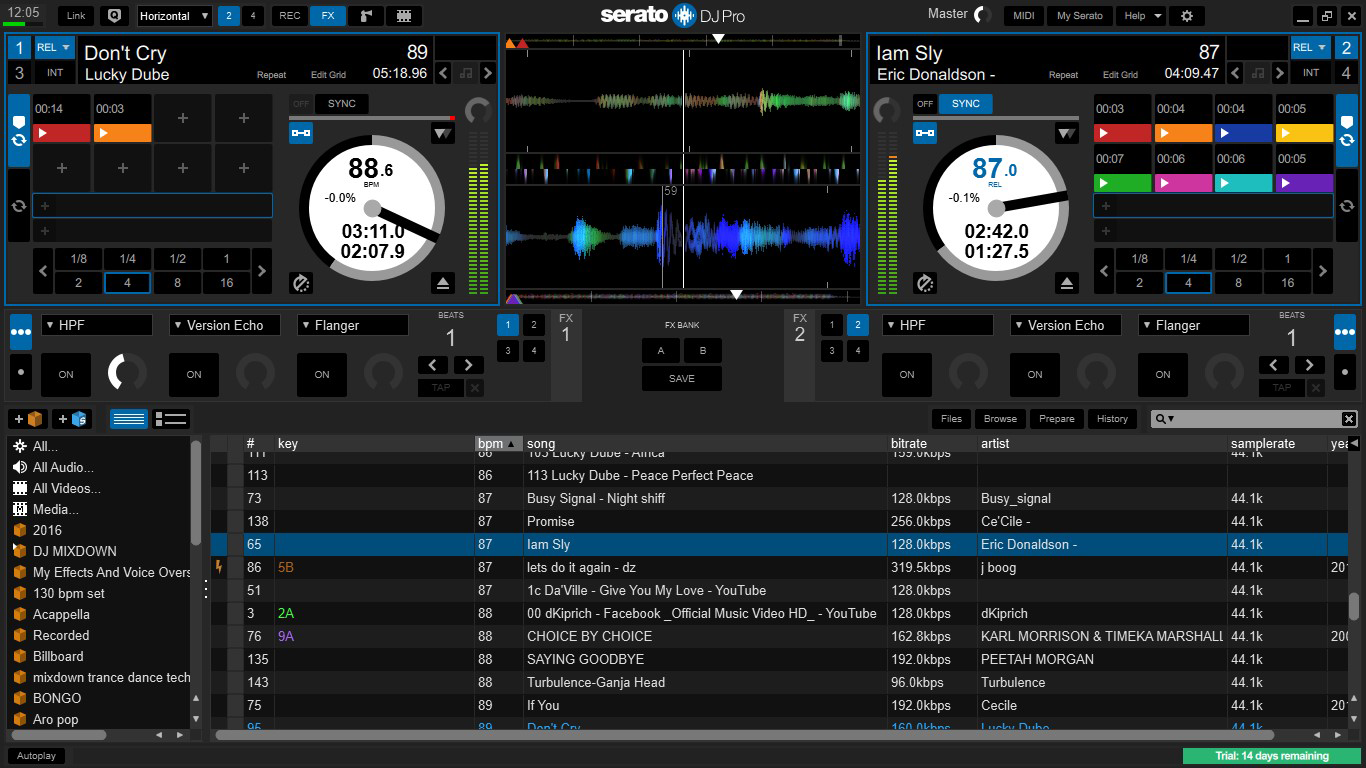Open the Help dropdown menu
Screen dimensions: 1366x768
[1142, 16]
